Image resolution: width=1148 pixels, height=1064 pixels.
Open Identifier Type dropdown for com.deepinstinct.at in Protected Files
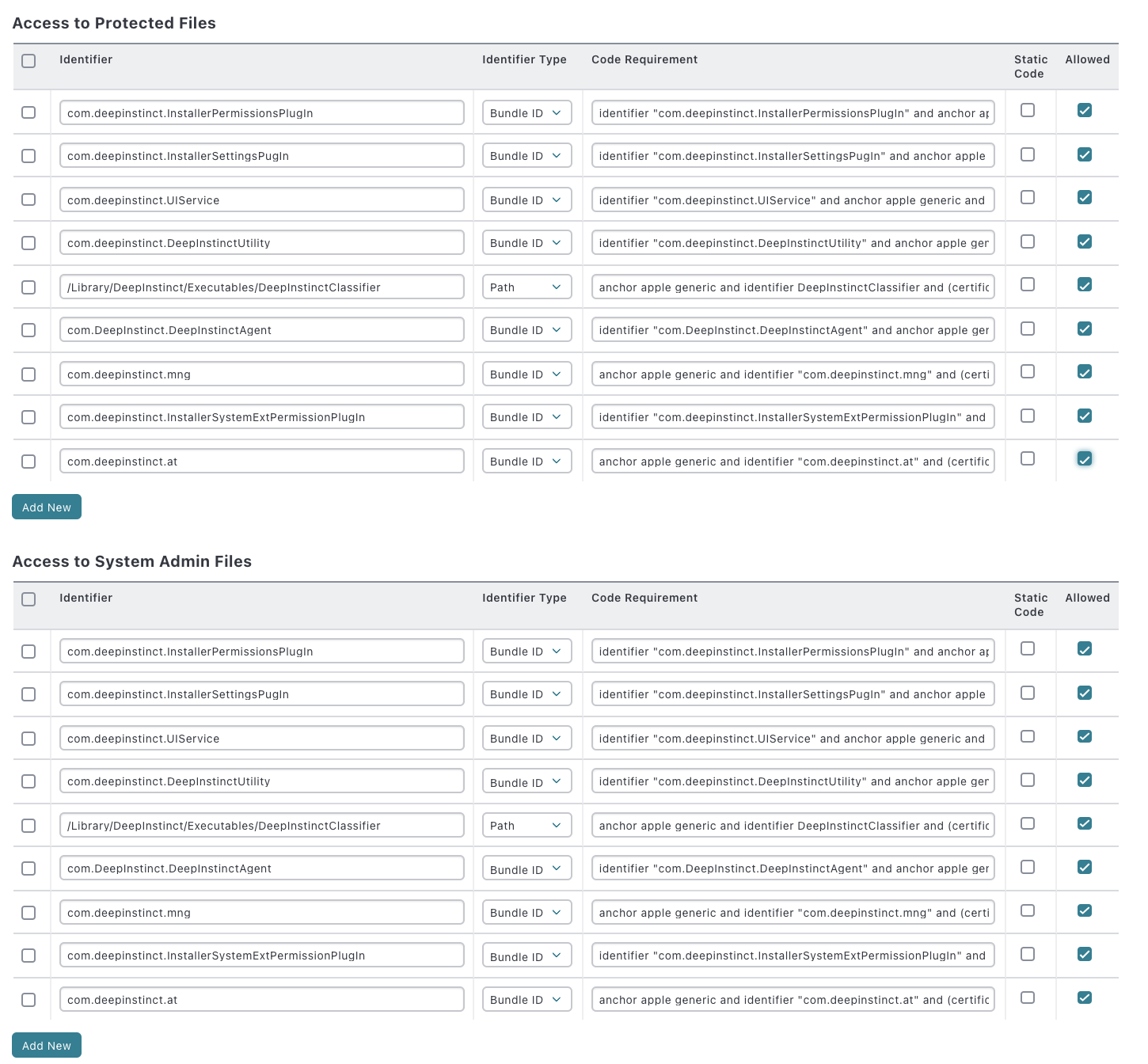[526, 461]
